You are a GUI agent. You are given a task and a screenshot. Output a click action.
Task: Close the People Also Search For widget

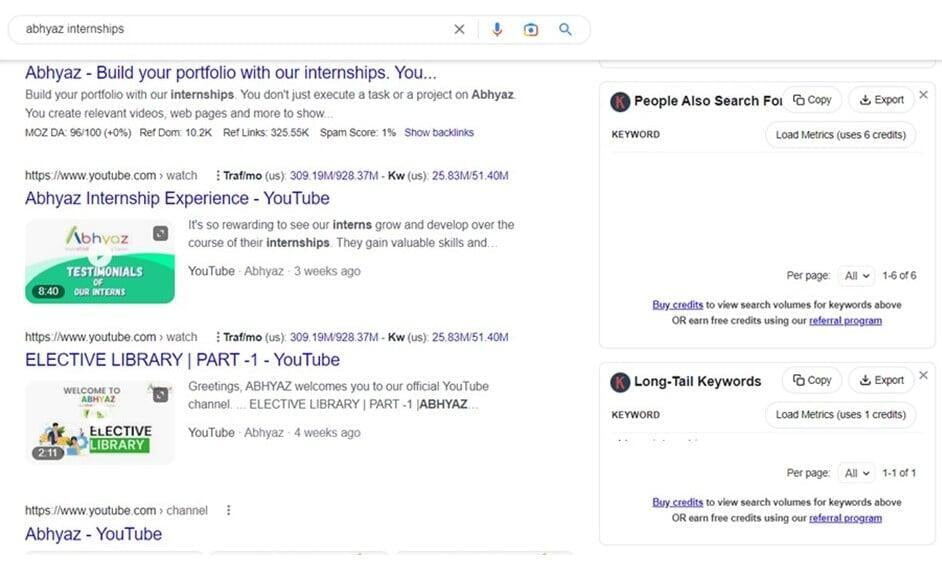(923, 95)
